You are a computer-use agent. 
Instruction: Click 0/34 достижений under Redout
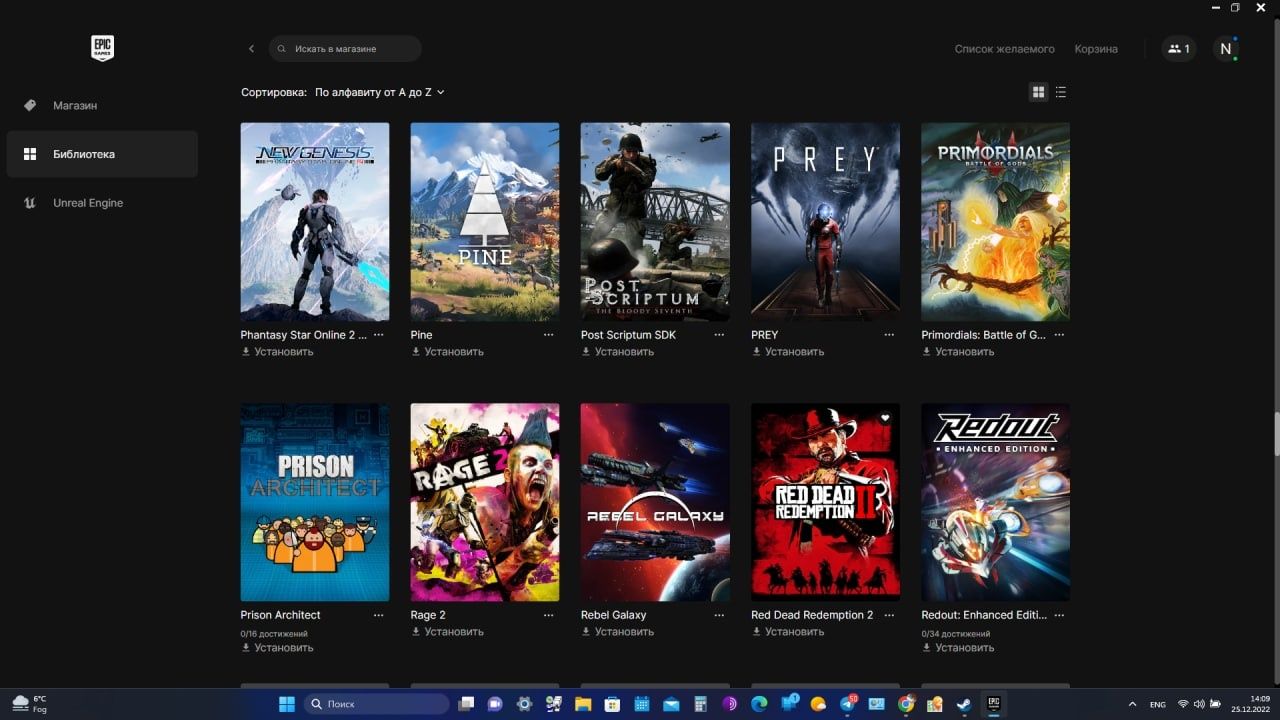point(955,633)
